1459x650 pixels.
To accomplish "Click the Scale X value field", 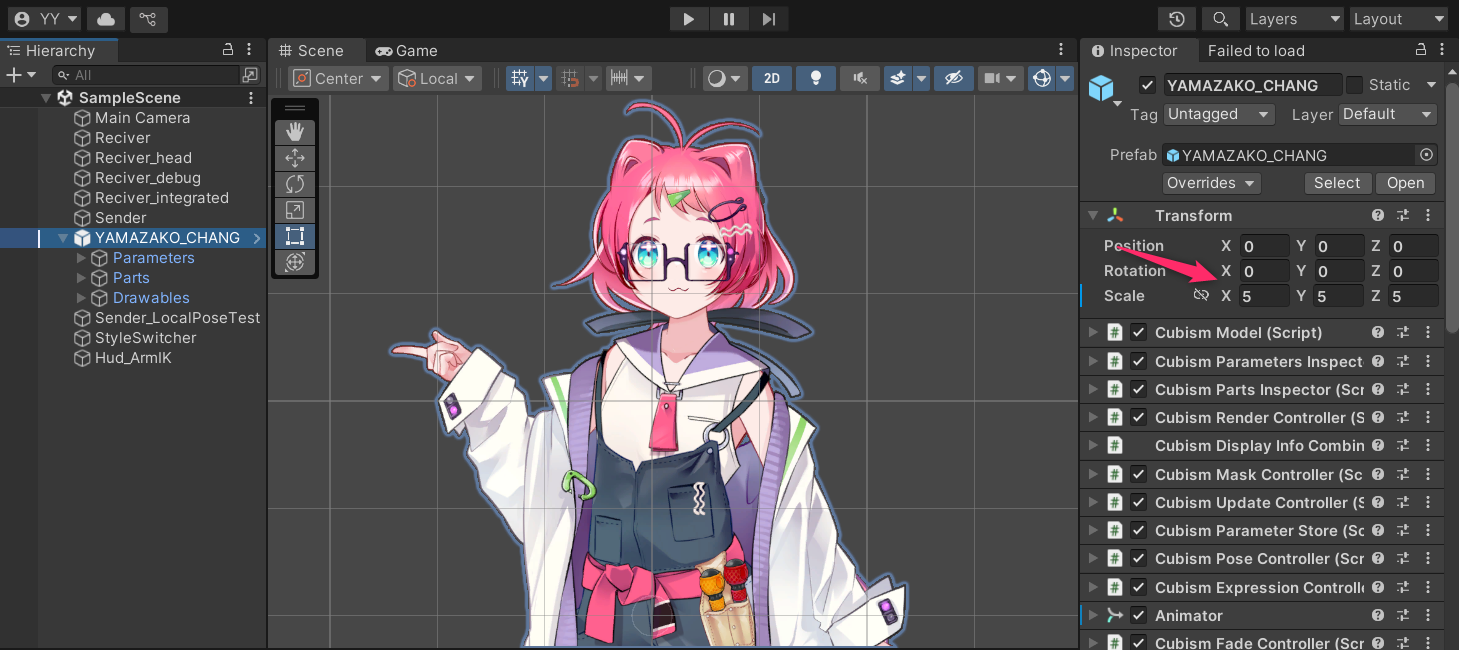I will coord(1263,296).
